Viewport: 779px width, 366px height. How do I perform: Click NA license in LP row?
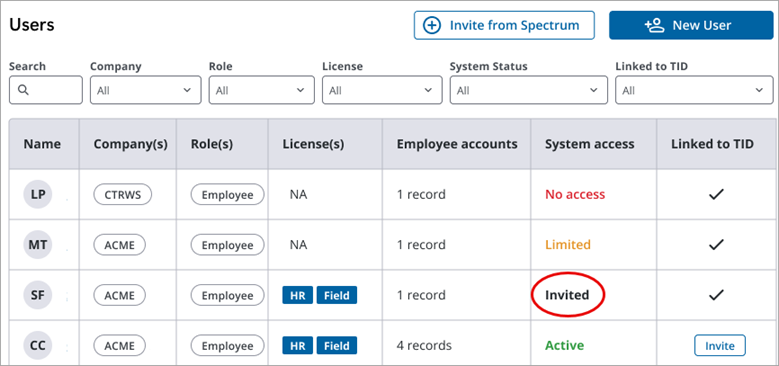(x=298, y=195)
